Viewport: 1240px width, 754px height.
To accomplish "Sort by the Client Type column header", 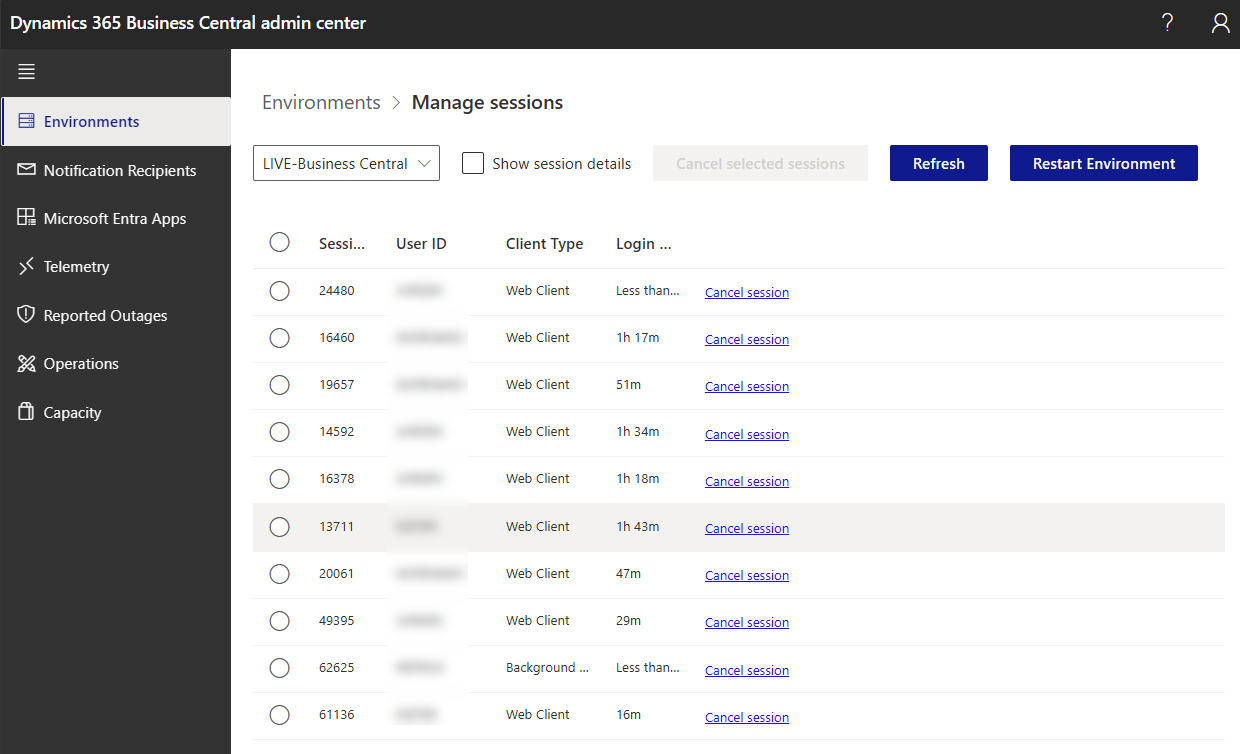I will tap(544, 243).
